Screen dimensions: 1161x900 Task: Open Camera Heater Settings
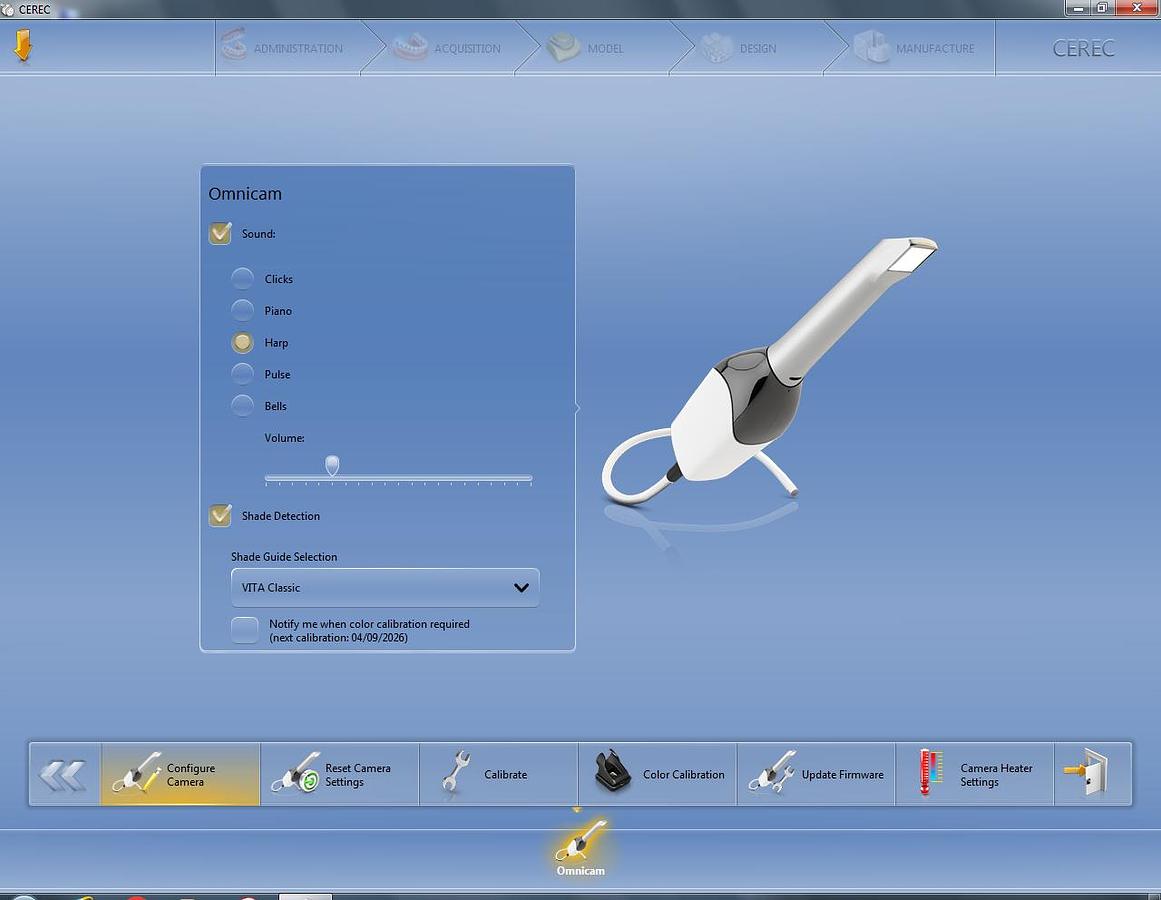tap(974, 774)
